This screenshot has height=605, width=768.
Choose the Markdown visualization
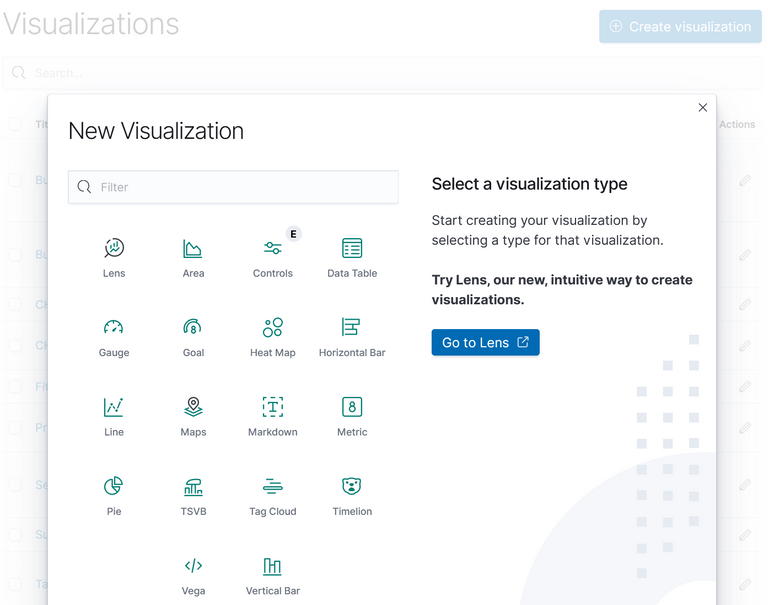point(273,416)
